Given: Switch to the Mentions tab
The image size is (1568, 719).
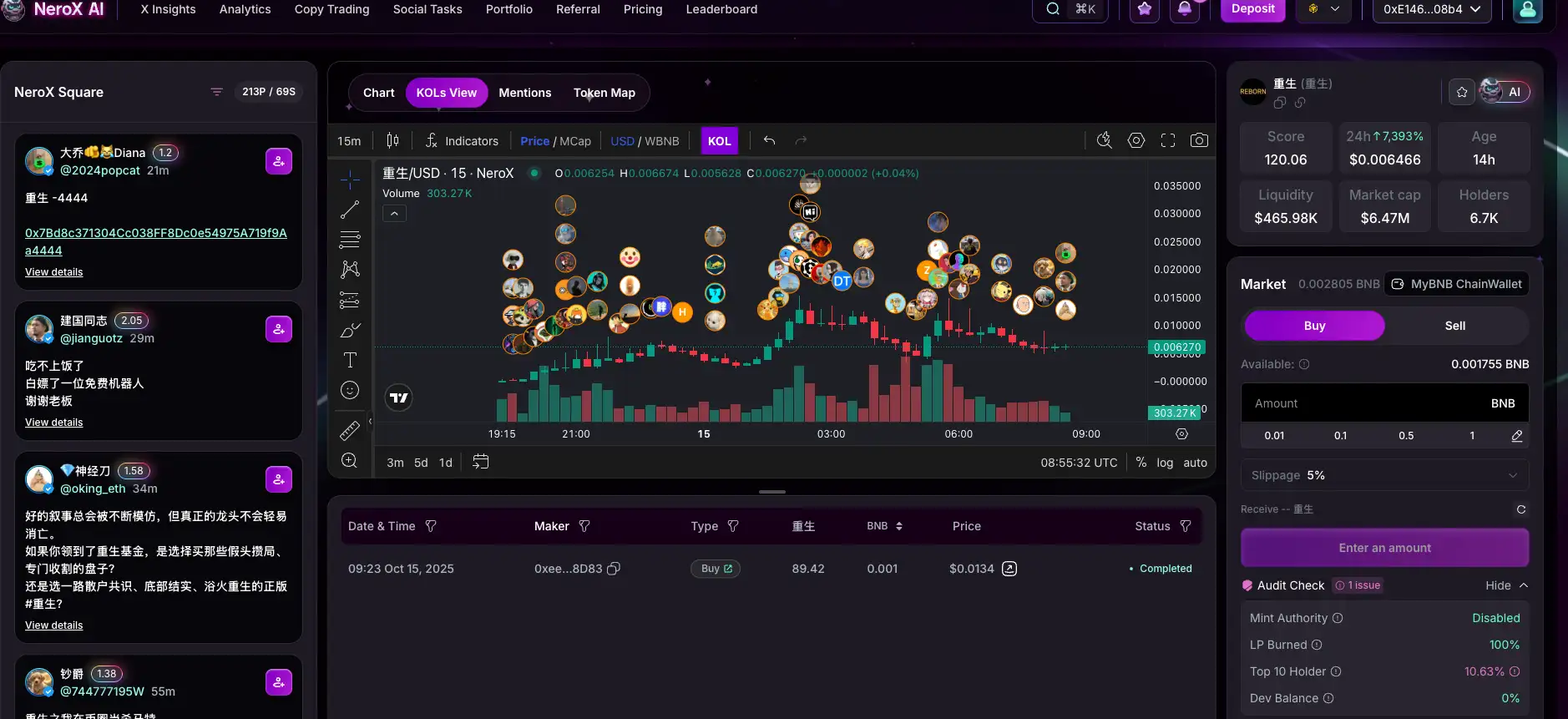Looking at the screenshot, I should tap(524, 93).
